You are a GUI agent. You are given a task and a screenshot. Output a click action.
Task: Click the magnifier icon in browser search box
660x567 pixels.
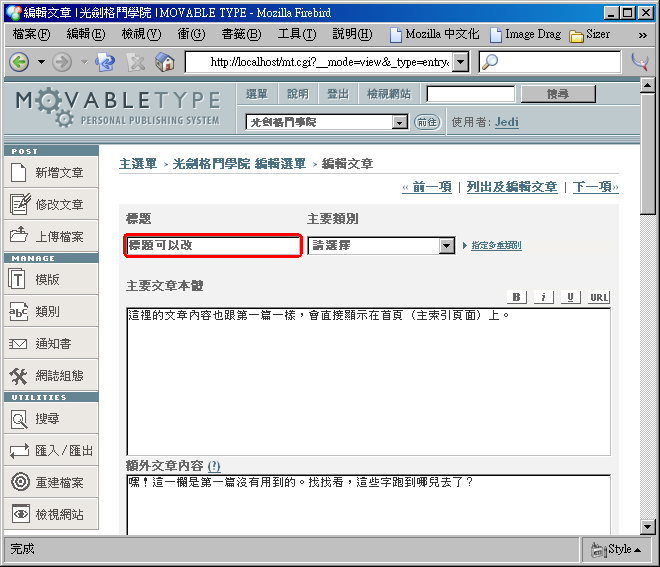tap(490, 62)
